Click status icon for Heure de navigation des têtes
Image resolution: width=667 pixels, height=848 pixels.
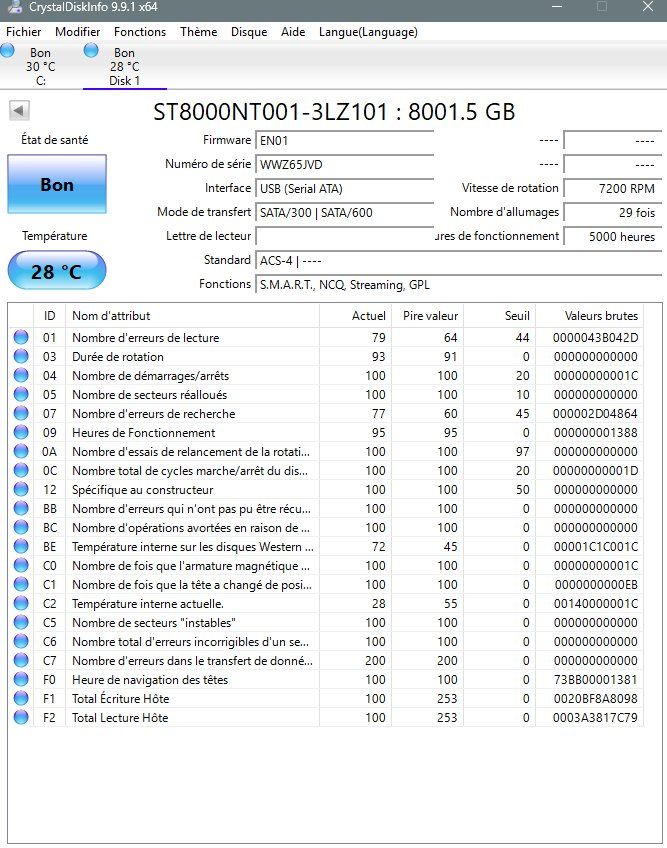(21, 679)
